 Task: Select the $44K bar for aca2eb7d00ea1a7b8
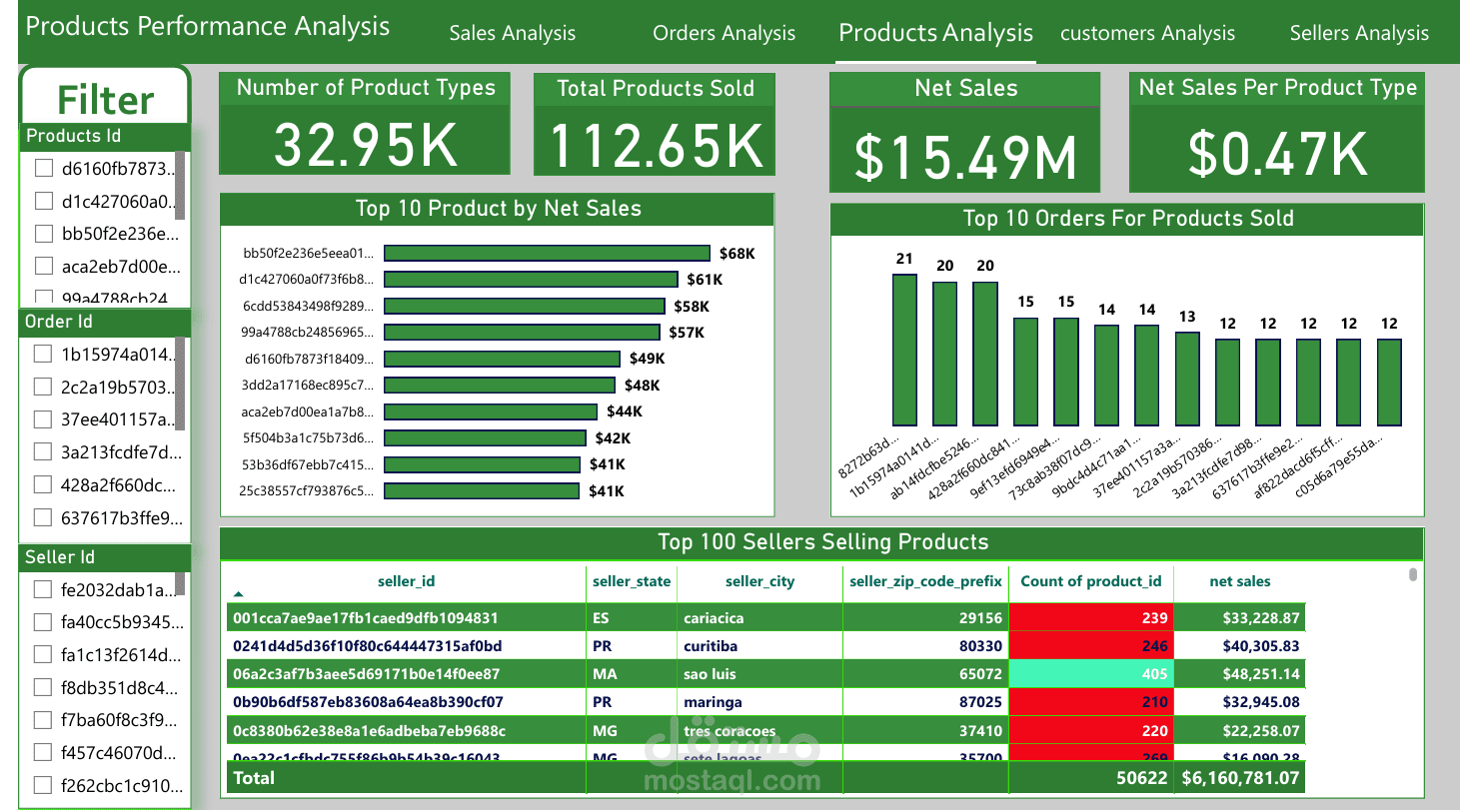[x=491, y=411]
